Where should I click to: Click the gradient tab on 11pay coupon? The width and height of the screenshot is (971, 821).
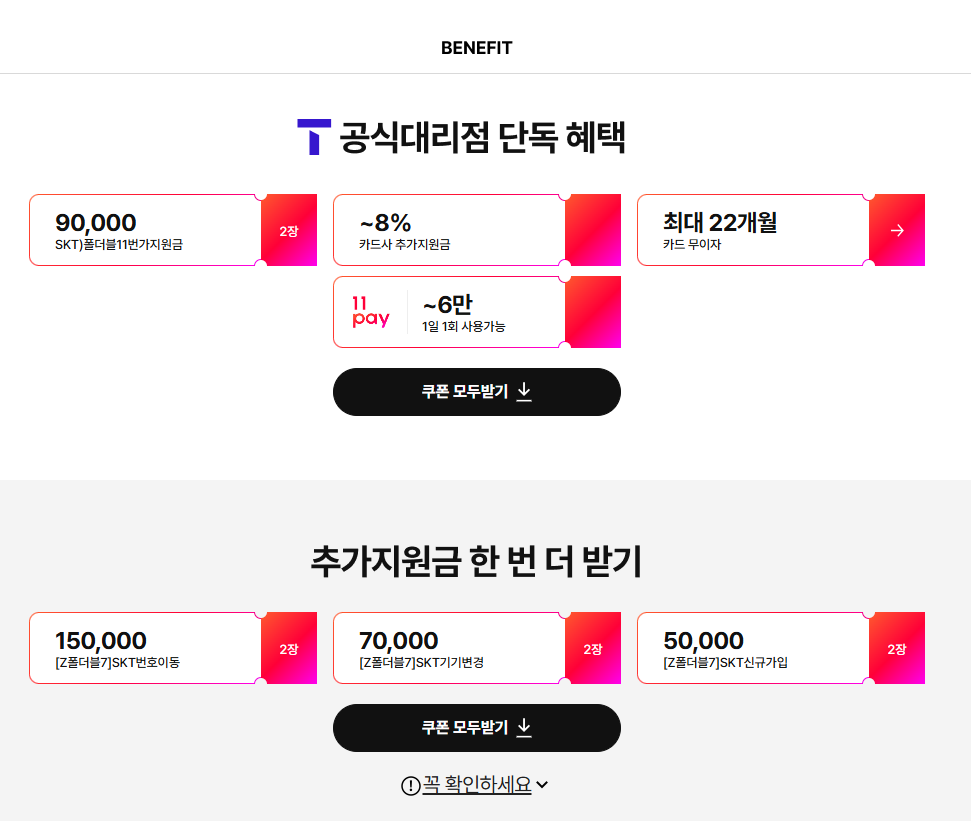[x=593, y=312]
